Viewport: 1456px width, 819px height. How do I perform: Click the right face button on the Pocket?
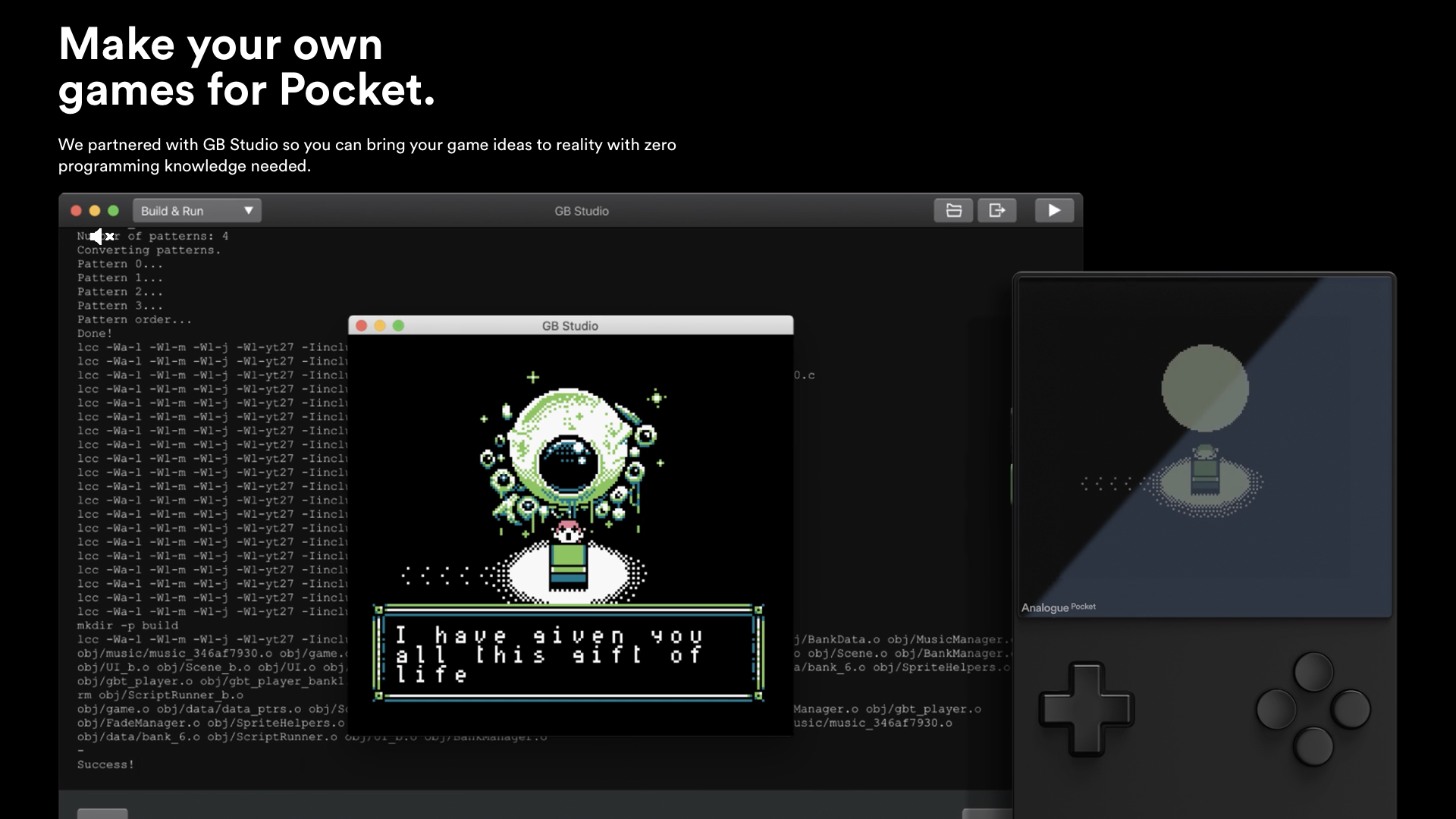(1351, 709)
